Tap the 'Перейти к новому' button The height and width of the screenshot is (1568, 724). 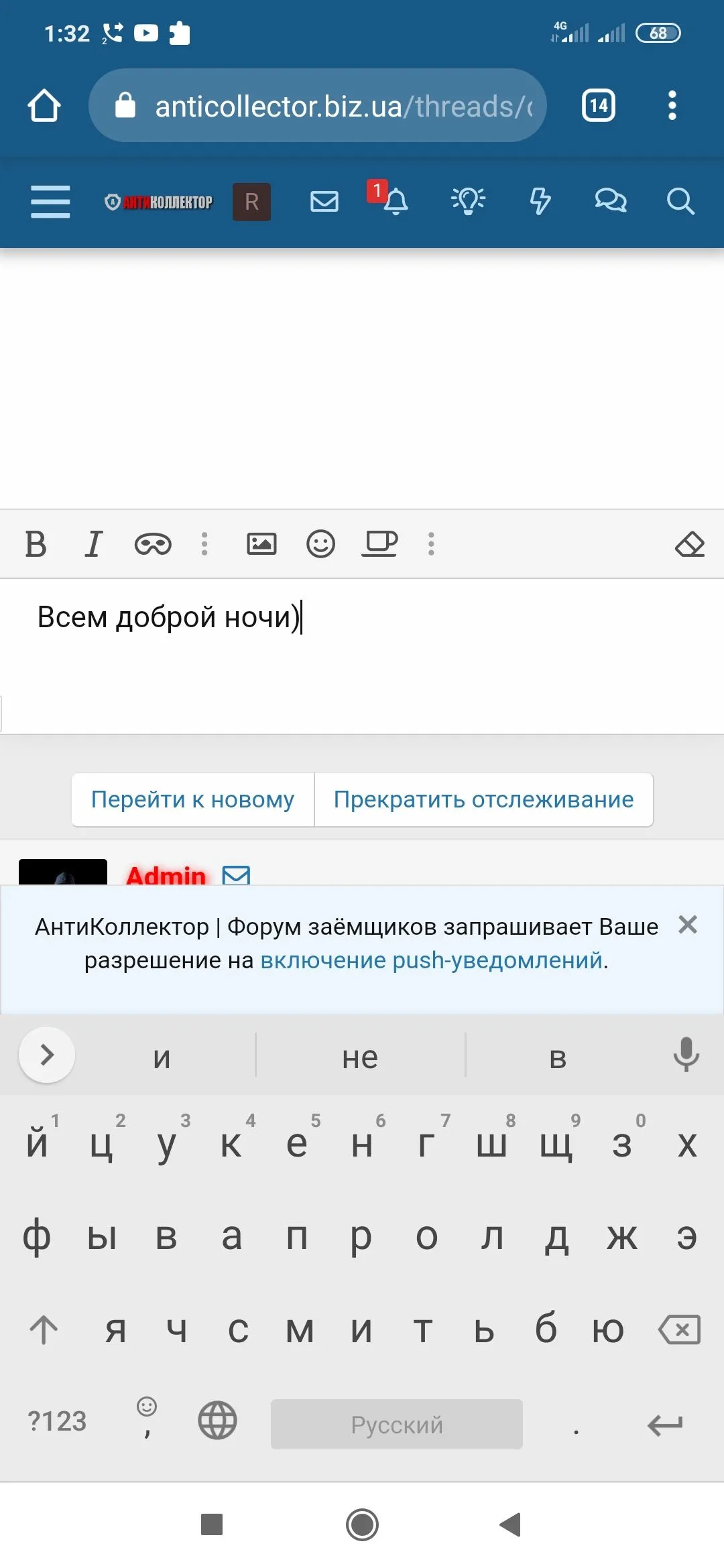[x=193, y=799]
